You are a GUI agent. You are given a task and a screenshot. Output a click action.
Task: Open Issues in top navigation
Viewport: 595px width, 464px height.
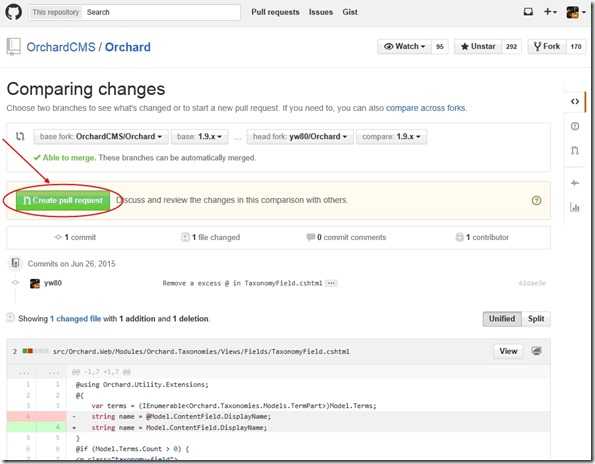click(321, 12)
